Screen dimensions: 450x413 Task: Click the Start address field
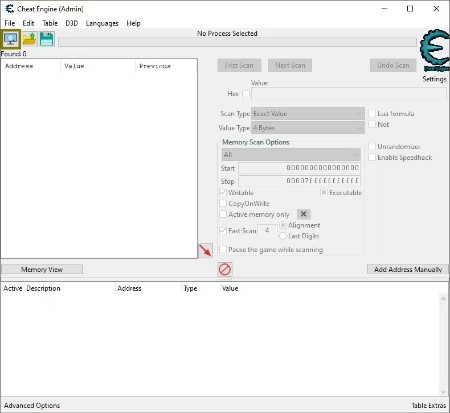tap(299, 168)
